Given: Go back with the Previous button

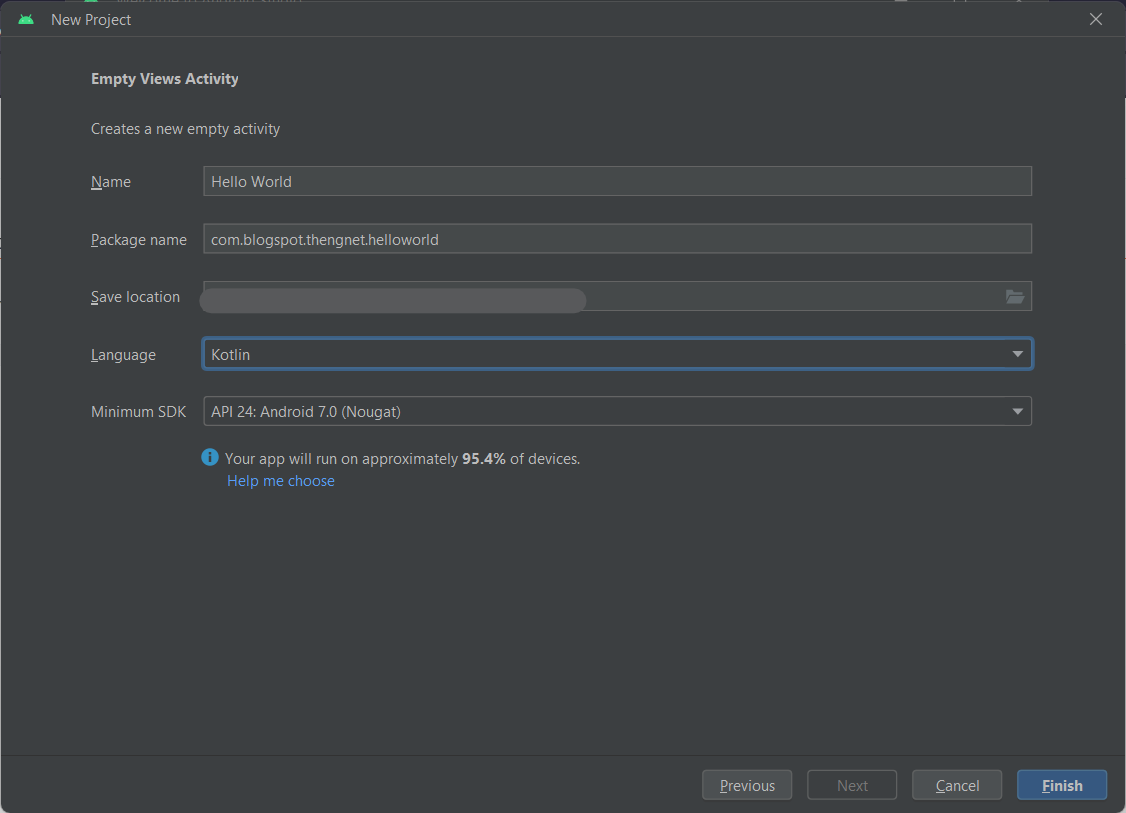Looking at the screenshot, I should click(x=747, y=785).
